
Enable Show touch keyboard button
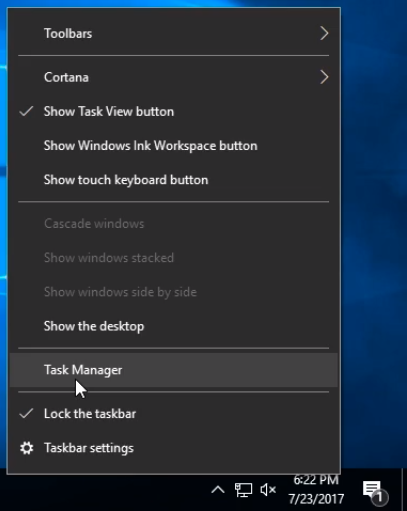point(174,180)
